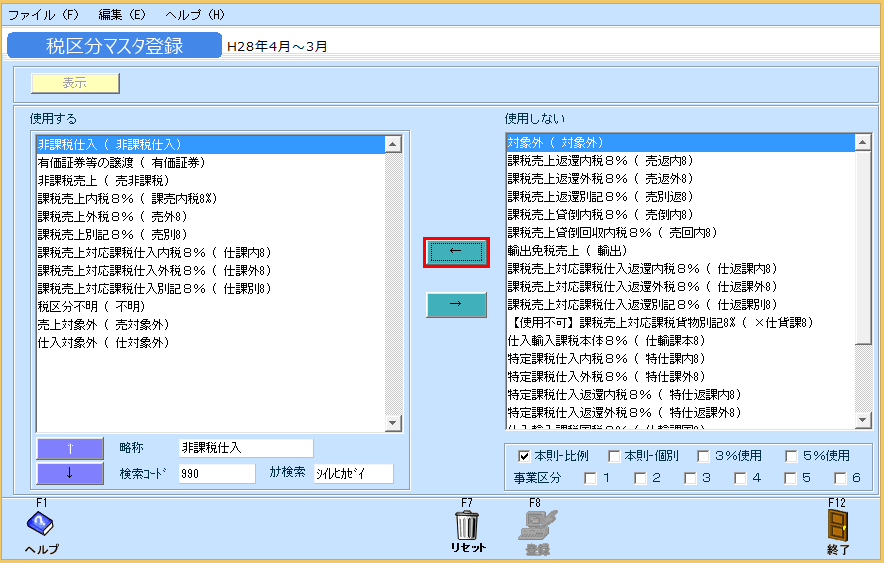Click the purple ↑ move-up button

[70, 449]
